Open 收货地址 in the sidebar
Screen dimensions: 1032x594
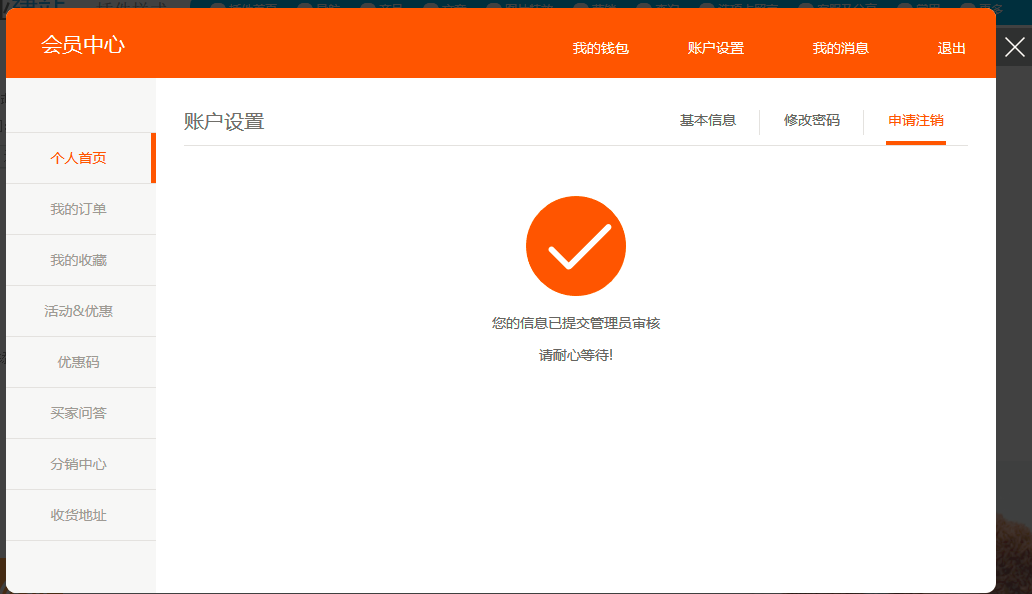(79, 515)
